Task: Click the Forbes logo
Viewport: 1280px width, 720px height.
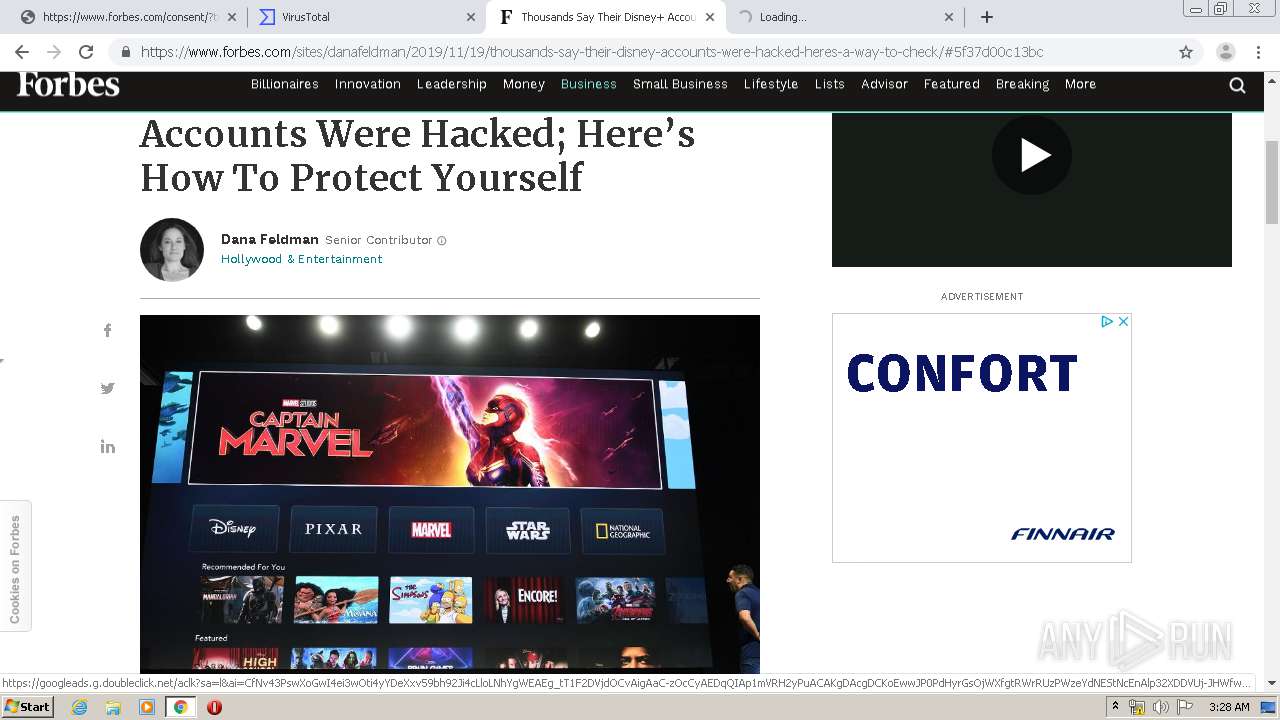Action: [x=68, y=85]
